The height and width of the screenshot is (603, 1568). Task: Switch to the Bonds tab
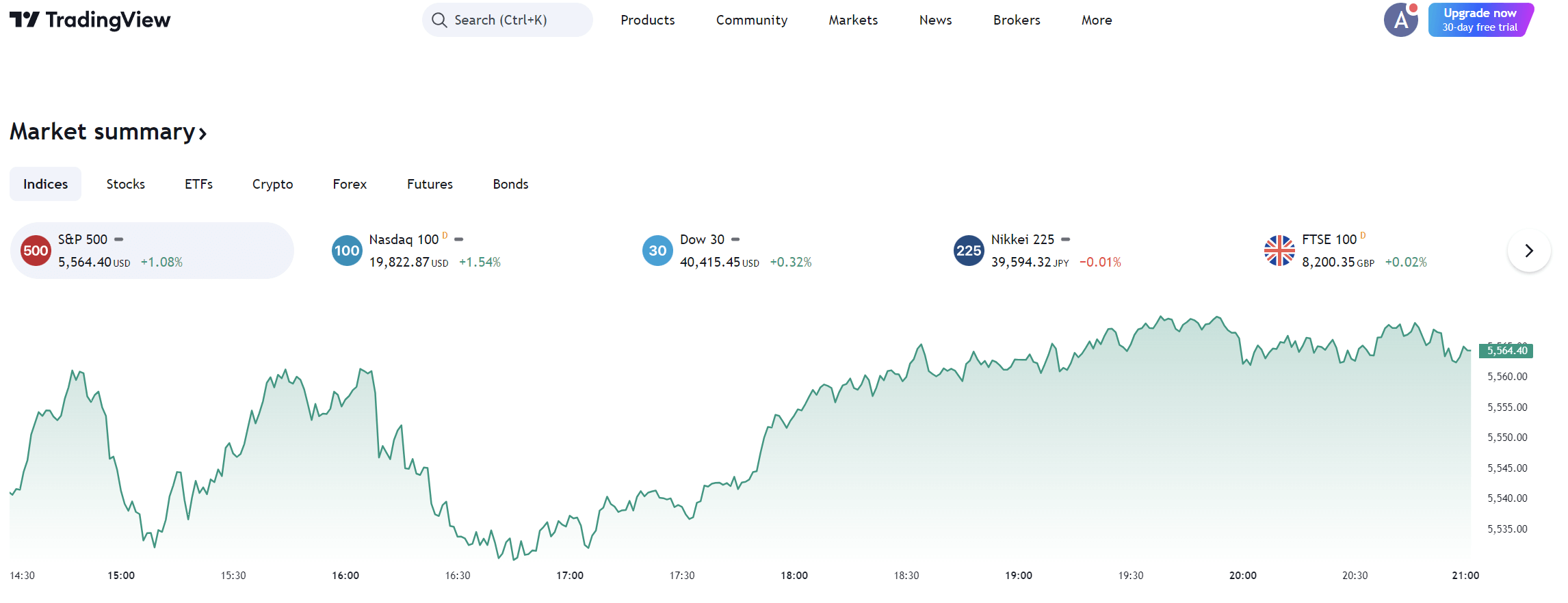510,184
